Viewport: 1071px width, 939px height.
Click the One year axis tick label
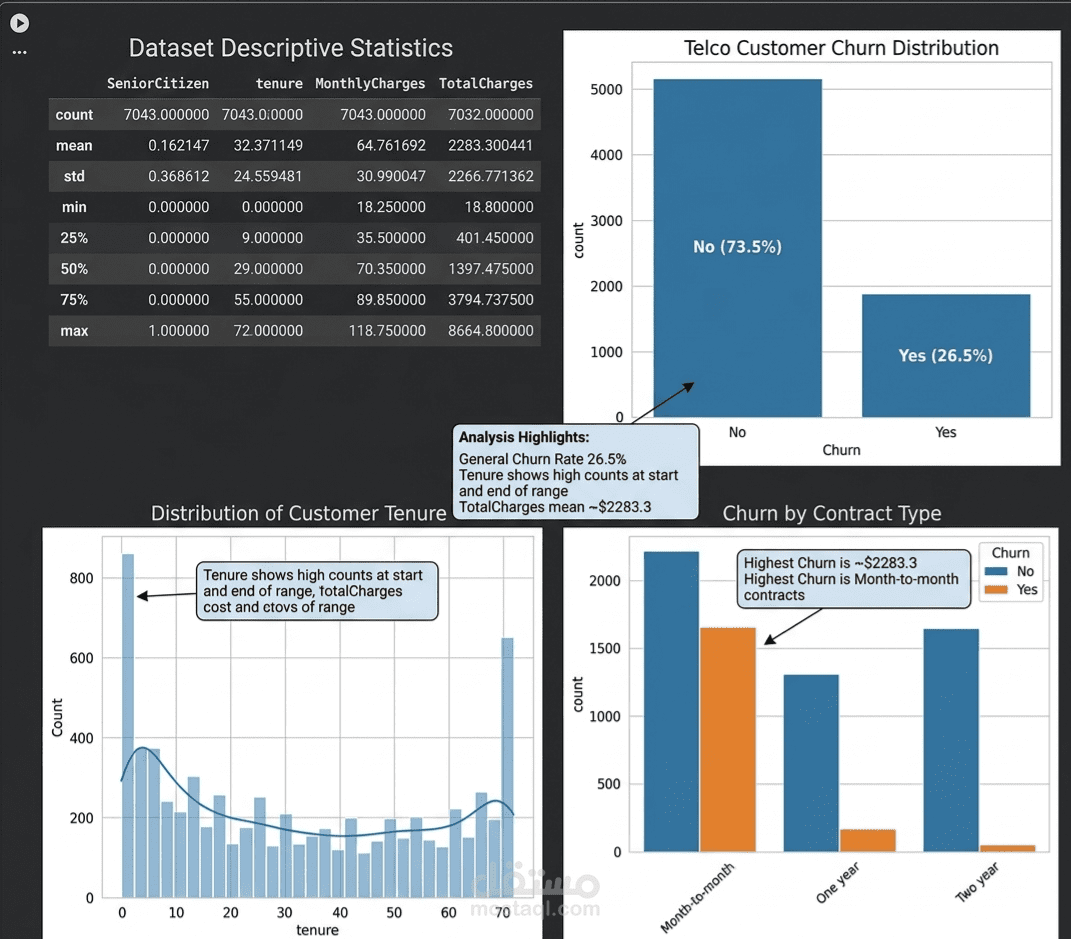[x=837, y=882]
